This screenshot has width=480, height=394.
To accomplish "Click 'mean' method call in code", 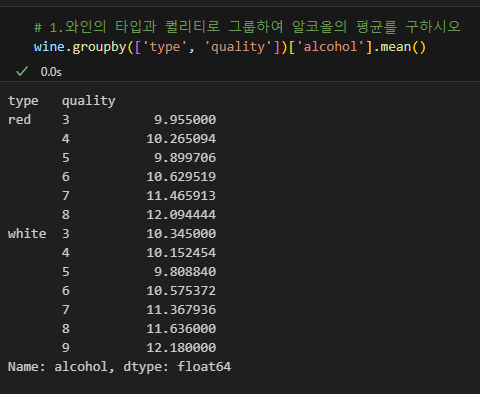I will point(396,47).
